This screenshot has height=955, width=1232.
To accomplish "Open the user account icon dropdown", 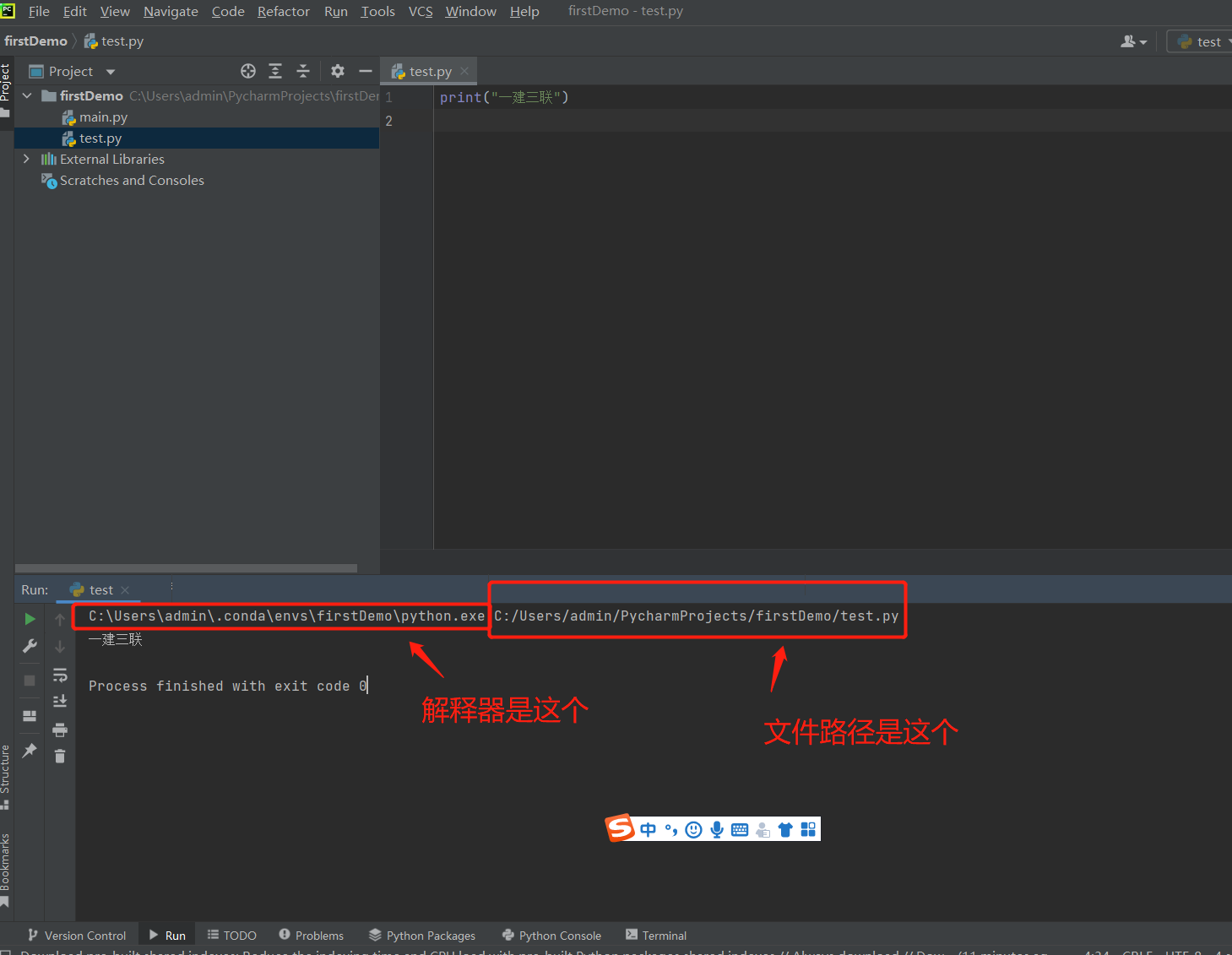I will click(1133, 41).
